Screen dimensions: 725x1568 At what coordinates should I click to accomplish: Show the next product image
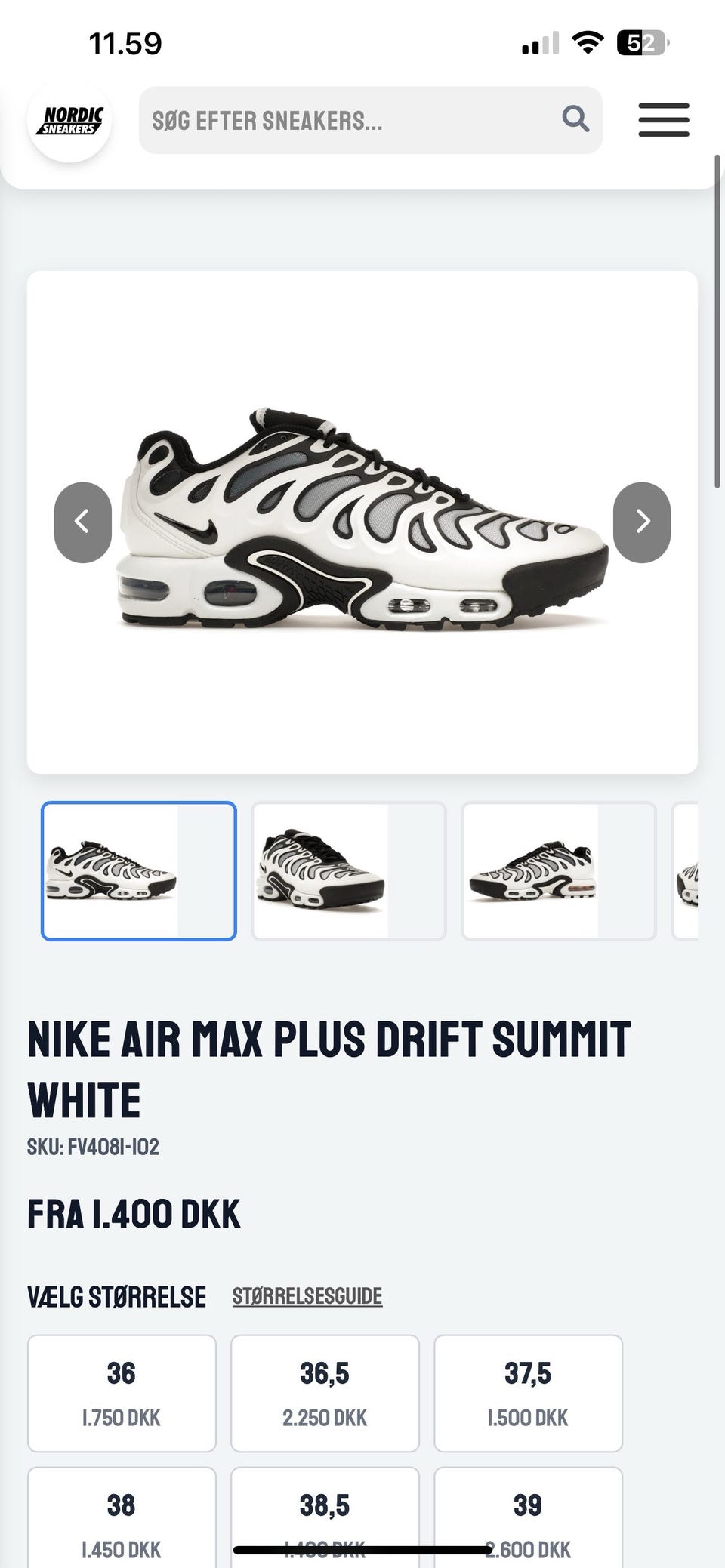[642, 522]
